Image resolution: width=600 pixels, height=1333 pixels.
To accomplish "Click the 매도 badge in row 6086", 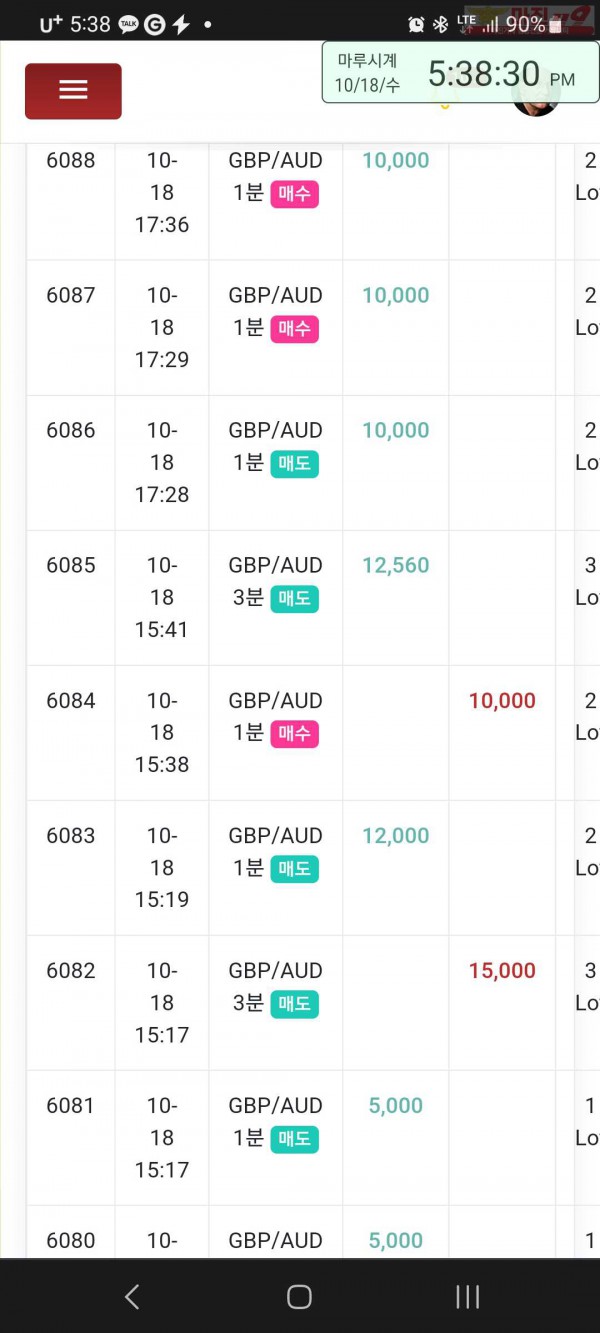I will coord(294,464).
